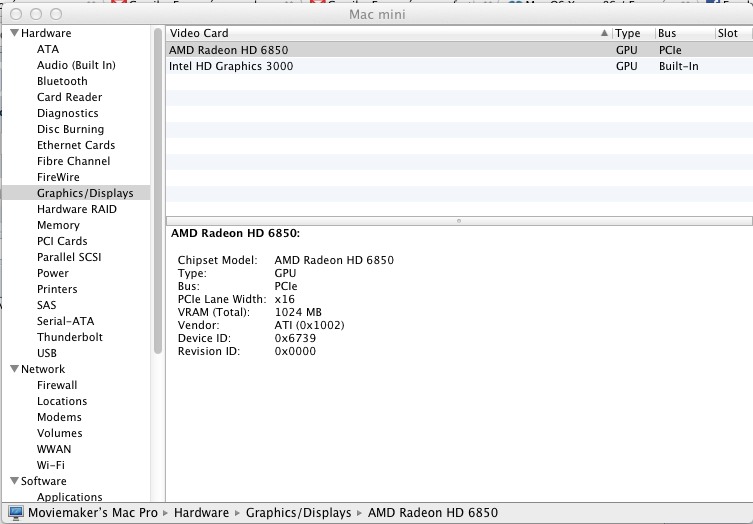Click the PCIe Lane Width value x16
The width and height of the screenshot is (753, 524).
pos(284,299)
